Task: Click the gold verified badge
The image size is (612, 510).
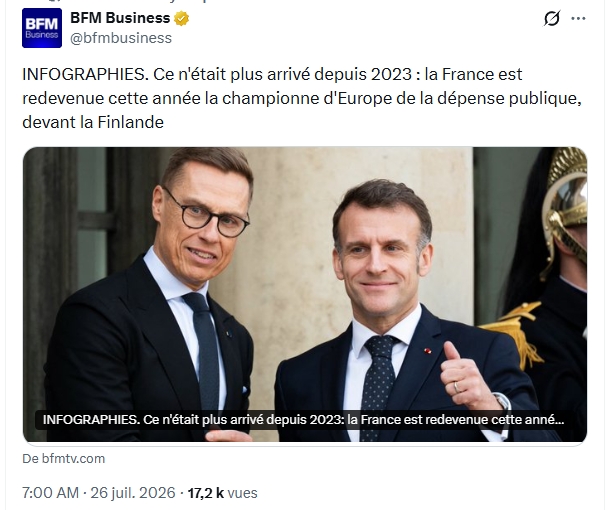Action: (181, 18)
